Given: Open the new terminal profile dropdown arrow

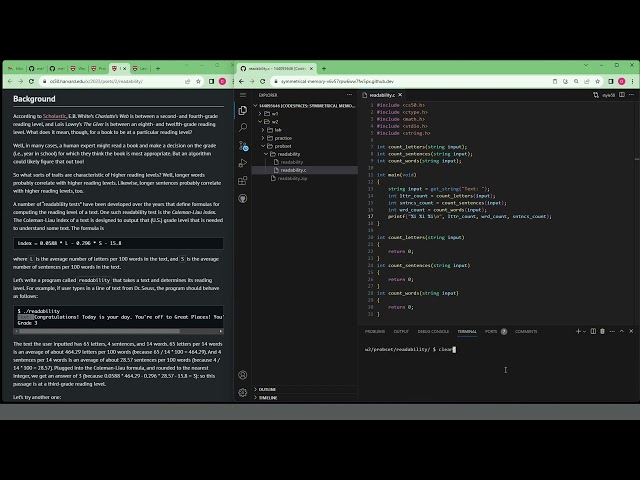Looking at the screenshot, I should 584,331.
